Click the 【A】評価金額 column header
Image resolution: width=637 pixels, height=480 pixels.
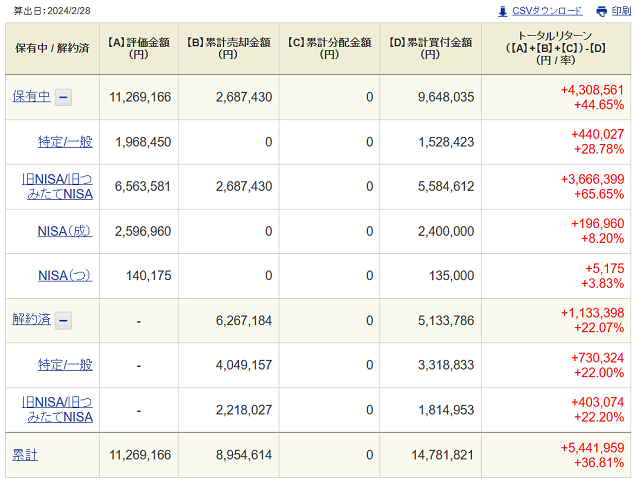pyautogui.click(x=140, y=48)
